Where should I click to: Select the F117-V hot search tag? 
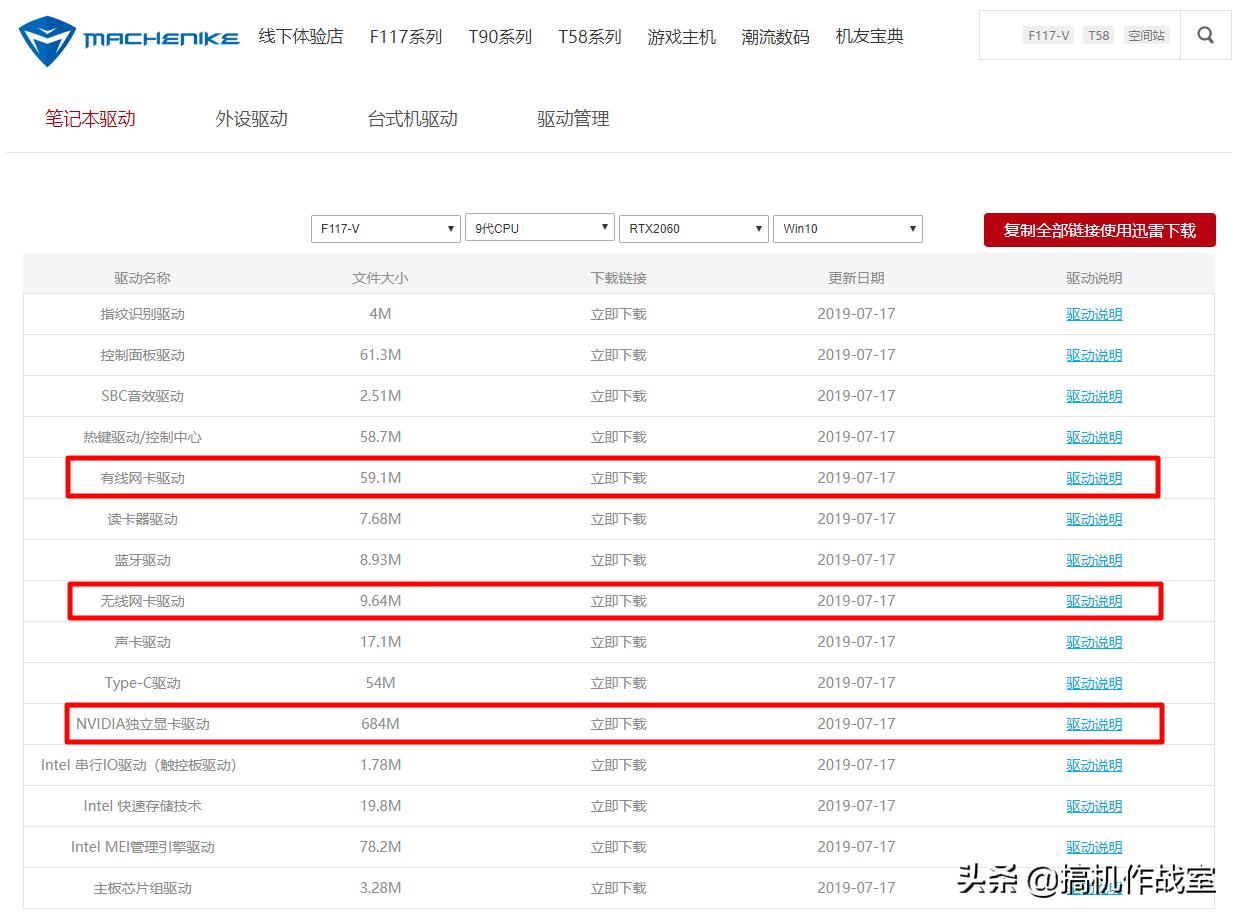pyautogui.click(x=1048, y=34)
